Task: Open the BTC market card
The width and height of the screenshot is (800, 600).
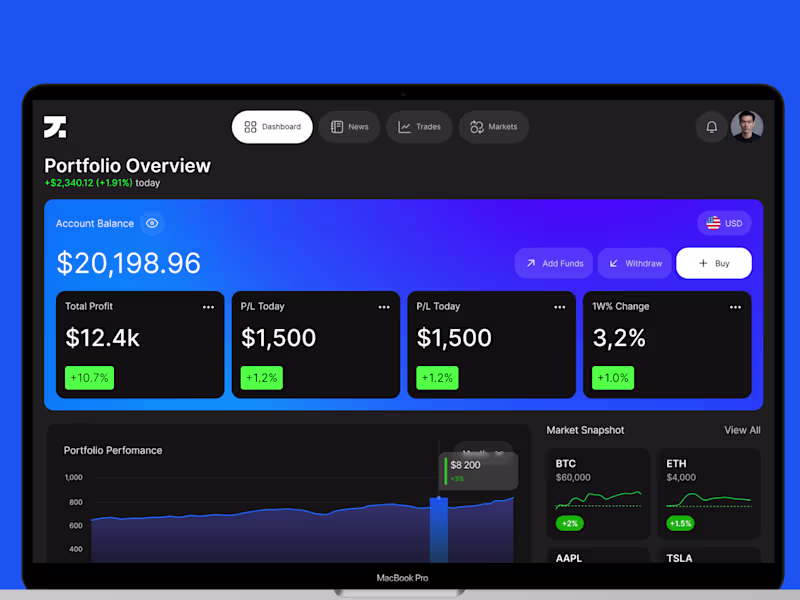Action: pyautogui.click(x=597, y=494)
